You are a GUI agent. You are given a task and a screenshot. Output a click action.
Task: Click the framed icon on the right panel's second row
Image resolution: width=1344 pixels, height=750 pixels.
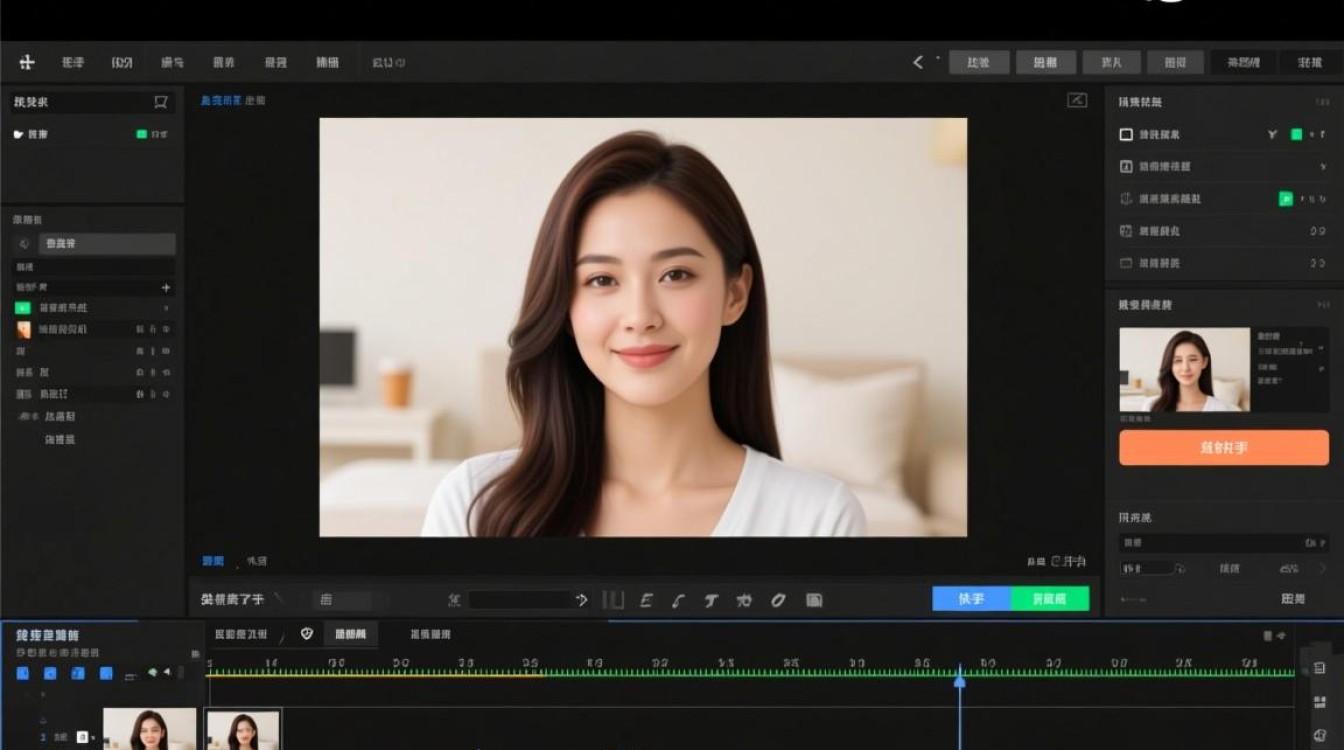pyautogui.click(x=1126, y=166)
